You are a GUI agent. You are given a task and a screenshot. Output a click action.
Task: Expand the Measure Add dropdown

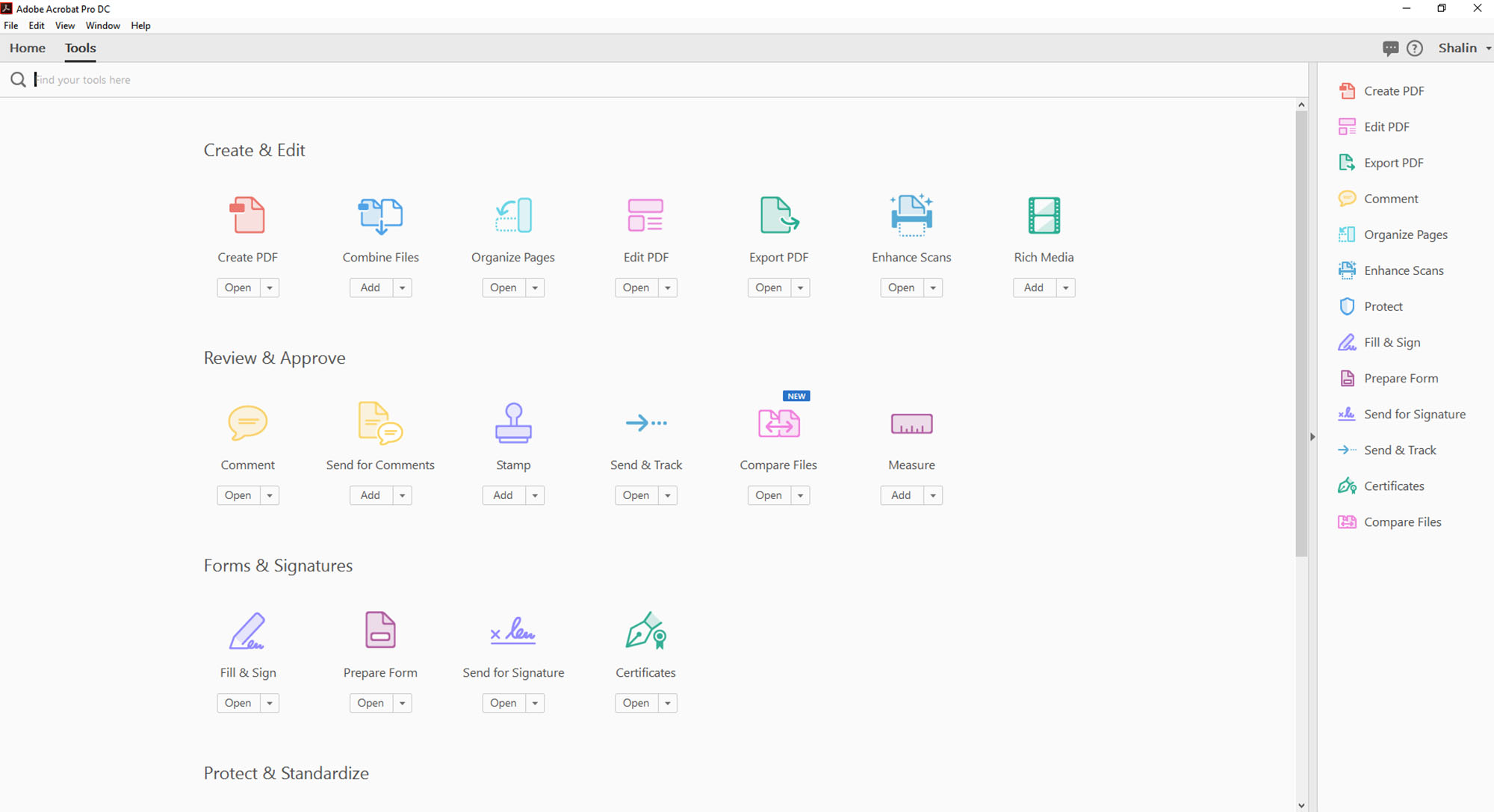931,495
